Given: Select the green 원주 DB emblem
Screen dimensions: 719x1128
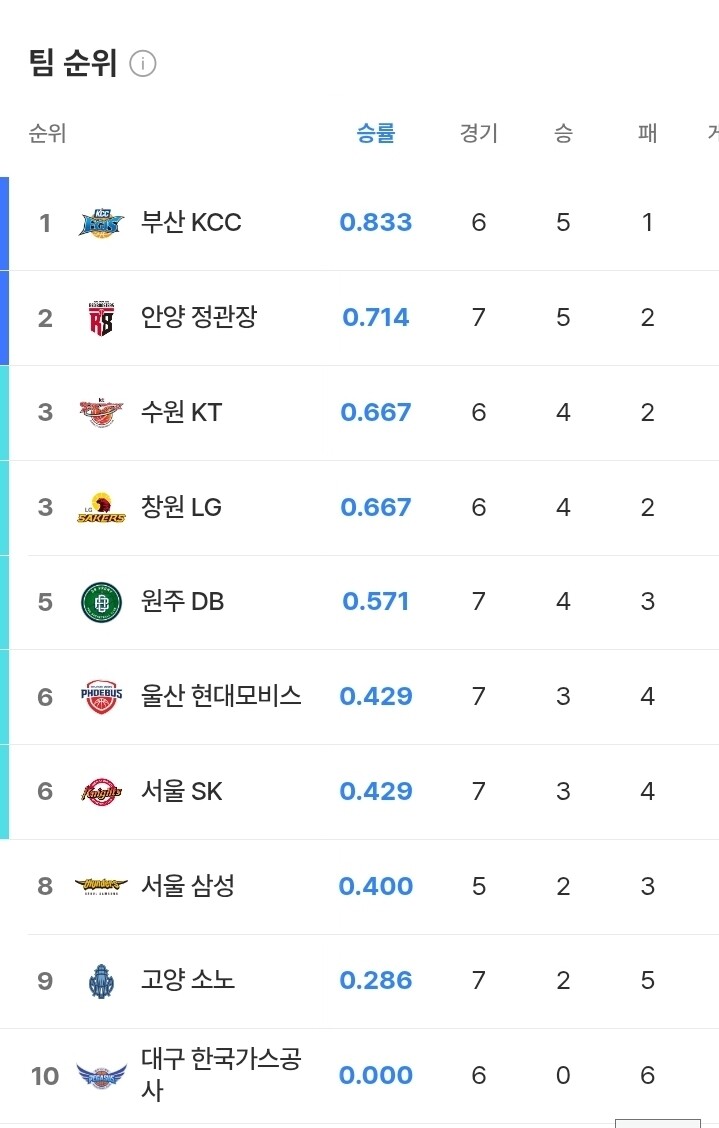Looking at the screenshot, I should pos(101,601).
